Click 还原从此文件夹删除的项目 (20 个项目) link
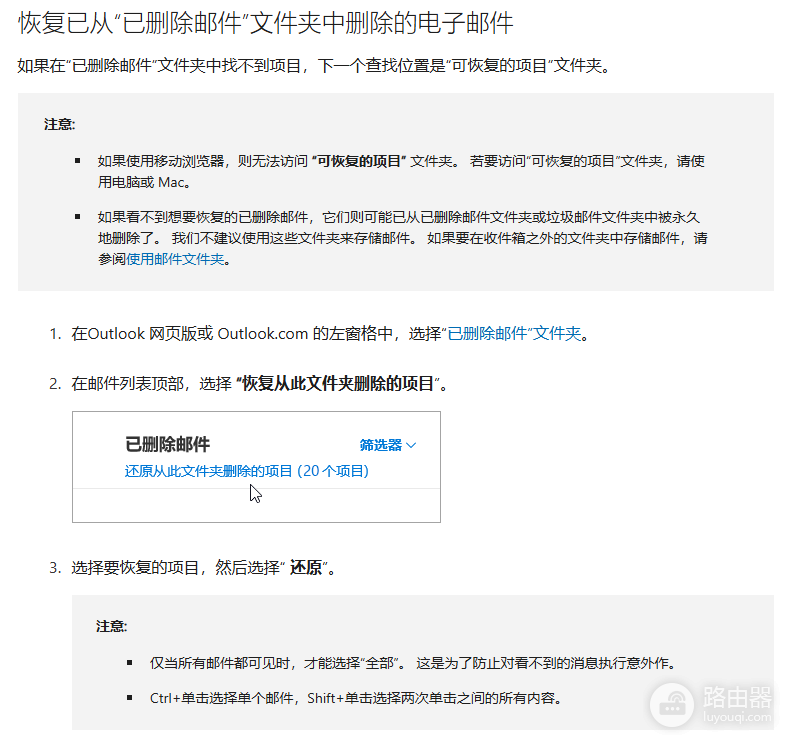This screenshot has height=745, width=790. coord(247,471)
